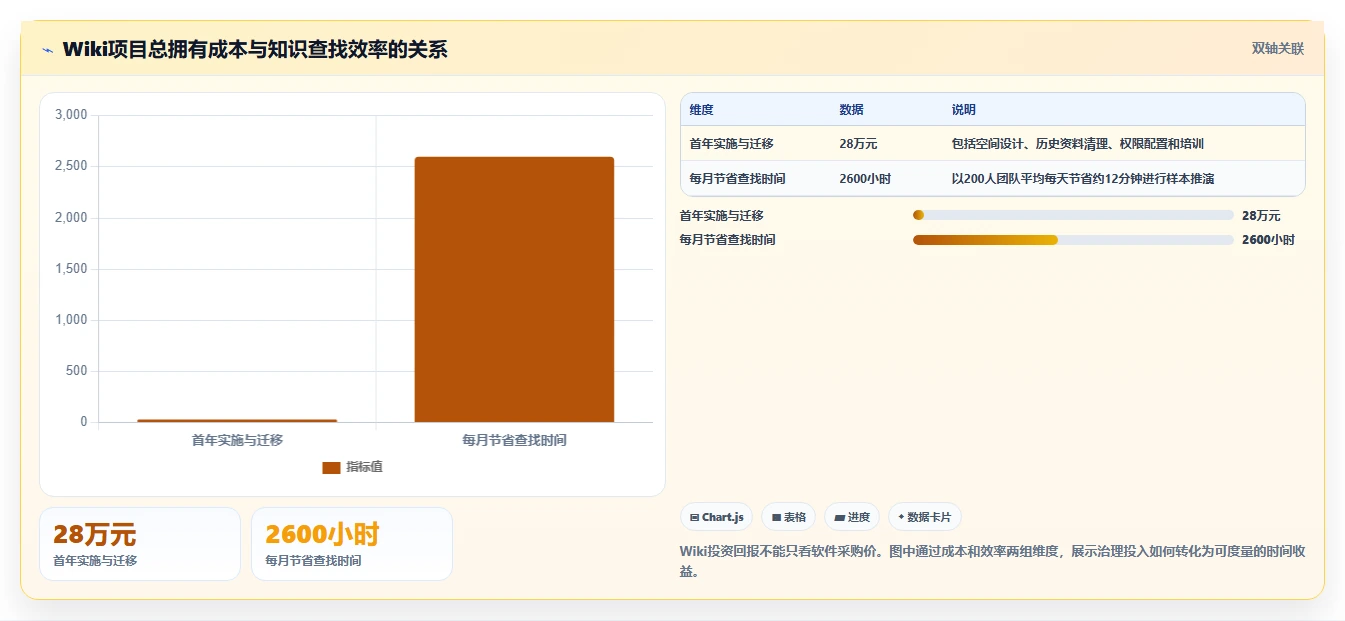
Task: Click the 指标值 legend label
Action: coord(364,467)
